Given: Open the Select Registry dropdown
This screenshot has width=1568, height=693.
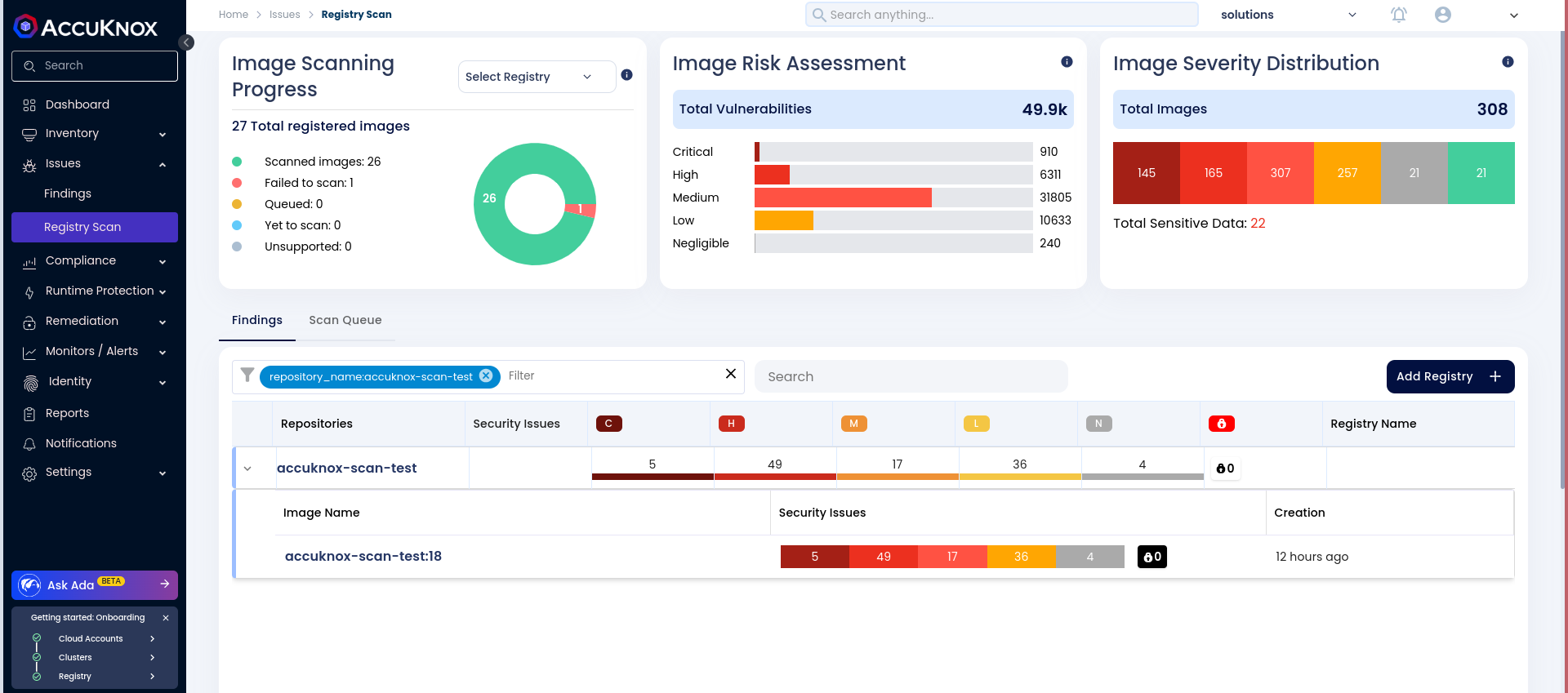Looking at the screenshot, I should pyautogui.click(x=537, y=77).
